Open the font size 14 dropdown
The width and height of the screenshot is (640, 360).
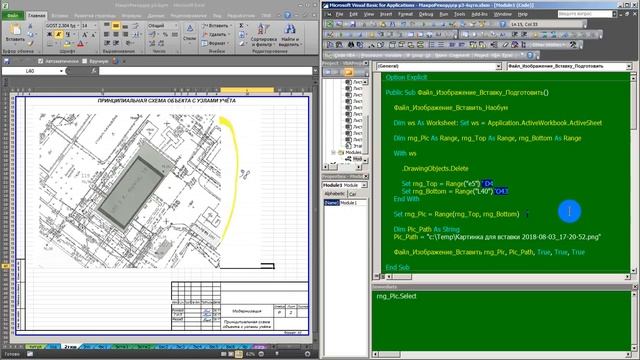pos(96,26)
